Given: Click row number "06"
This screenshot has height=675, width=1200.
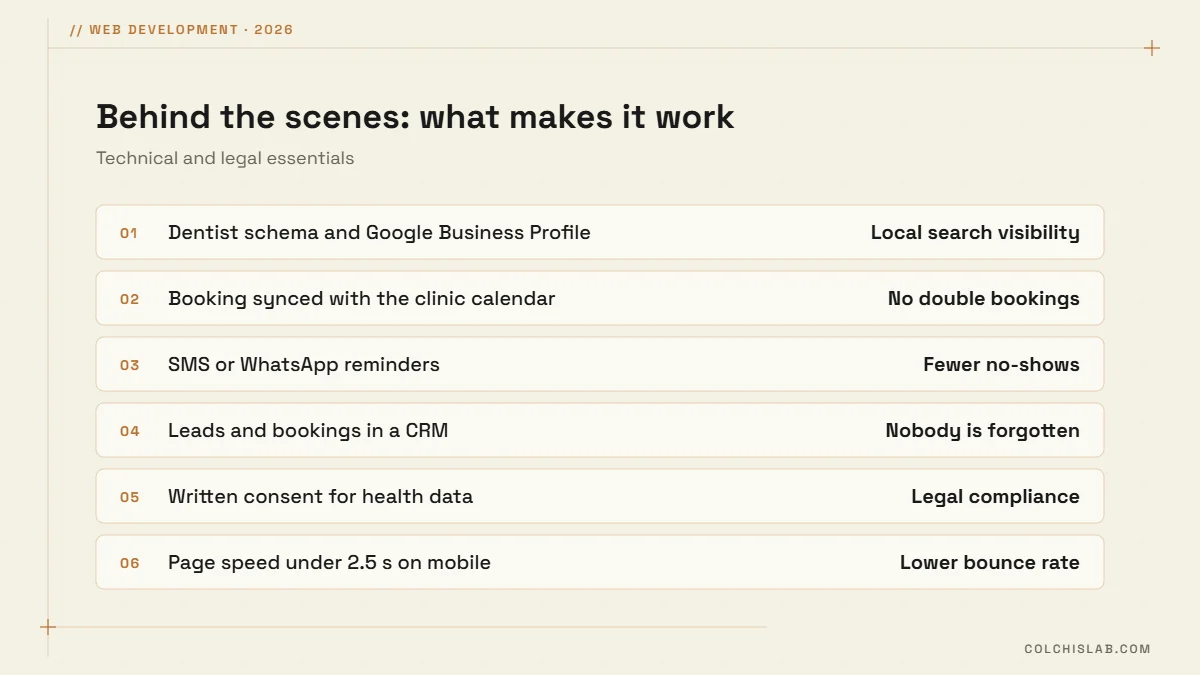Looking at the screenshot, I should 129,563.
